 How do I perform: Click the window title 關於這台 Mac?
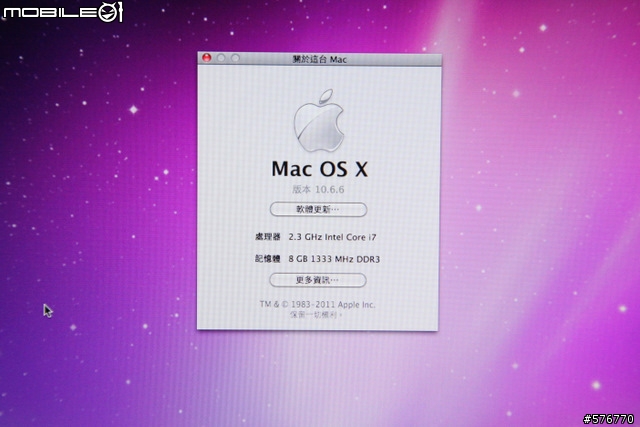pyautogui.click(x=320, y=60)
